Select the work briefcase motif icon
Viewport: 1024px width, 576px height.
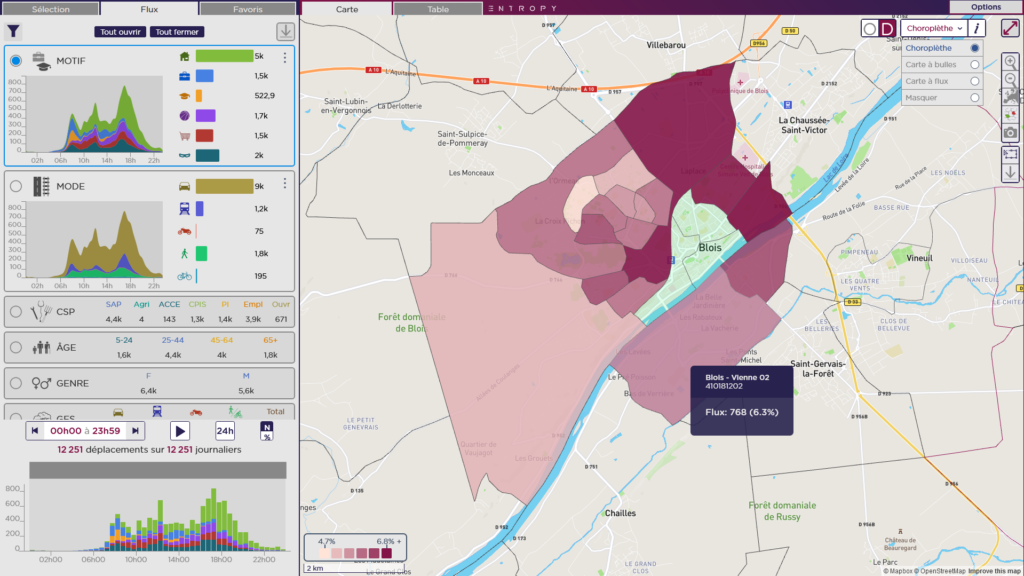(x=184, y=76)
